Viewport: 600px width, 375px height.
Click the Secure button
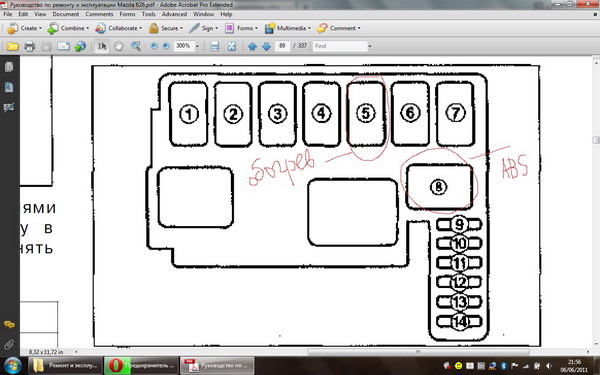[165, 28]
